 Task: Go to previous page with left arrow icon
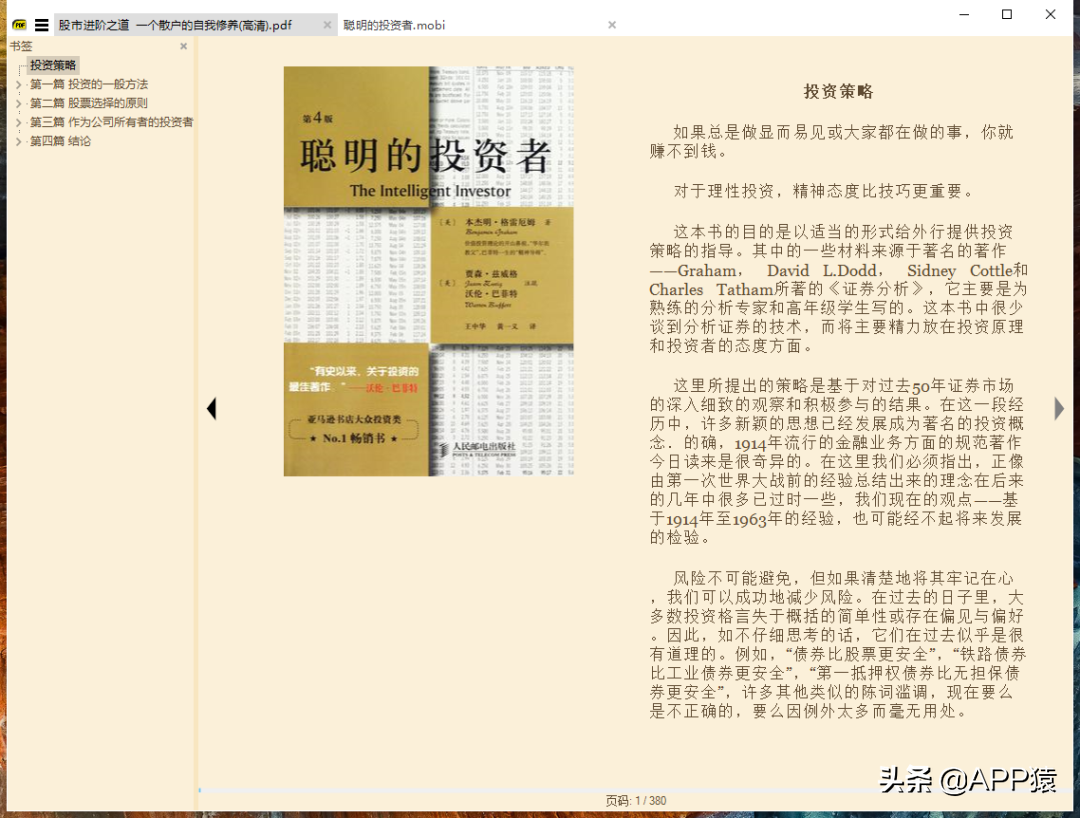(212, 408)
